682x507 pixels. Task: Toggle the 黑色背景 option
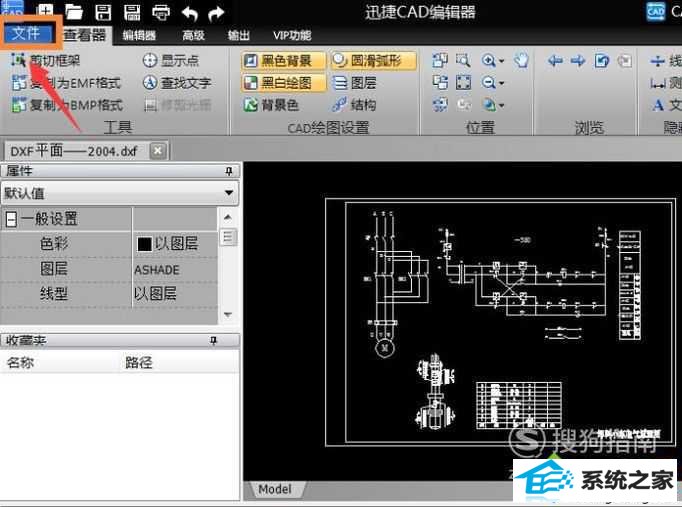pyautogui.click(x=283, y=60)
